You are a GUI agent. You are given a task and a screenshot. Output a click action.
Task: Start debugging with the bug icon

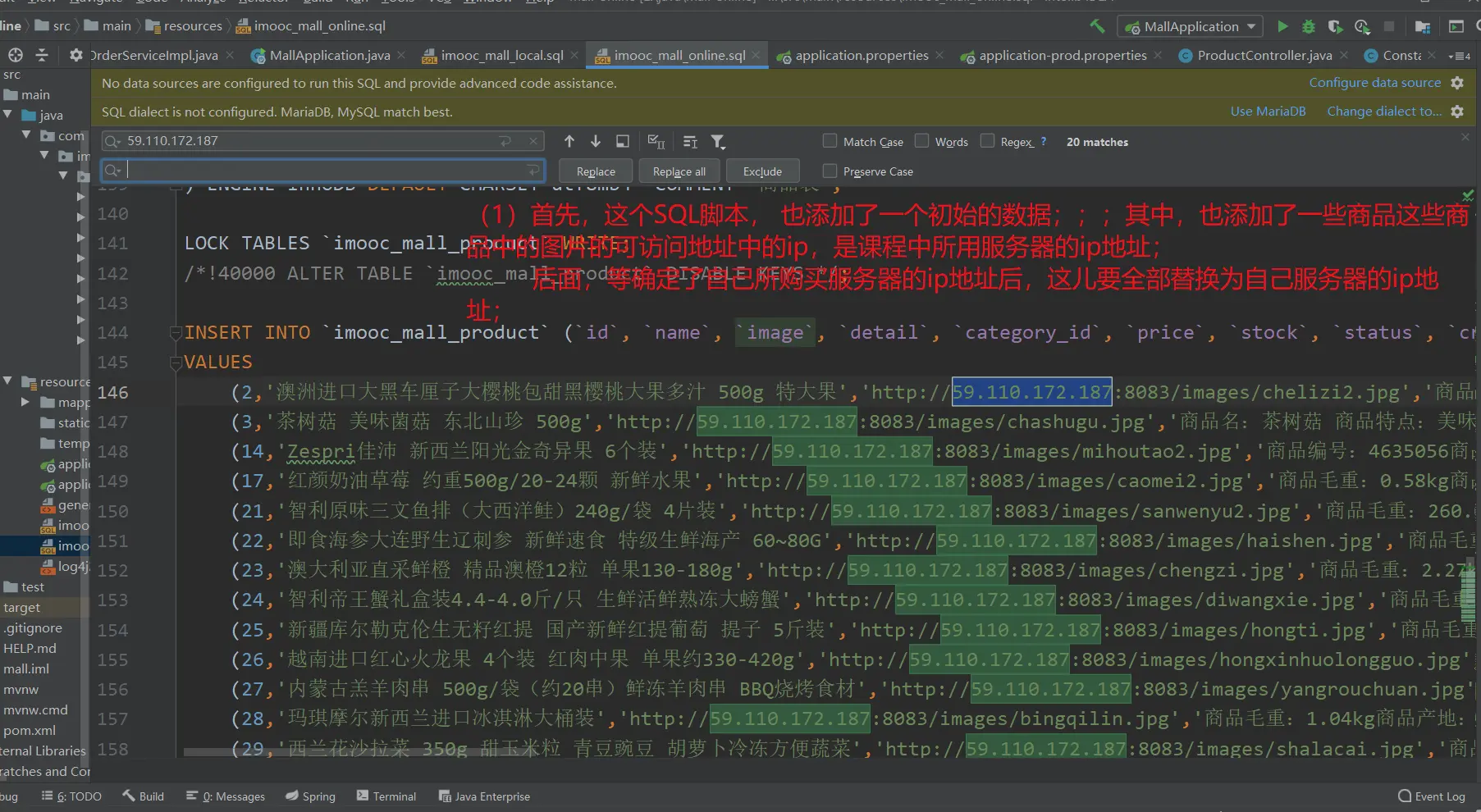coord(1309,27)
